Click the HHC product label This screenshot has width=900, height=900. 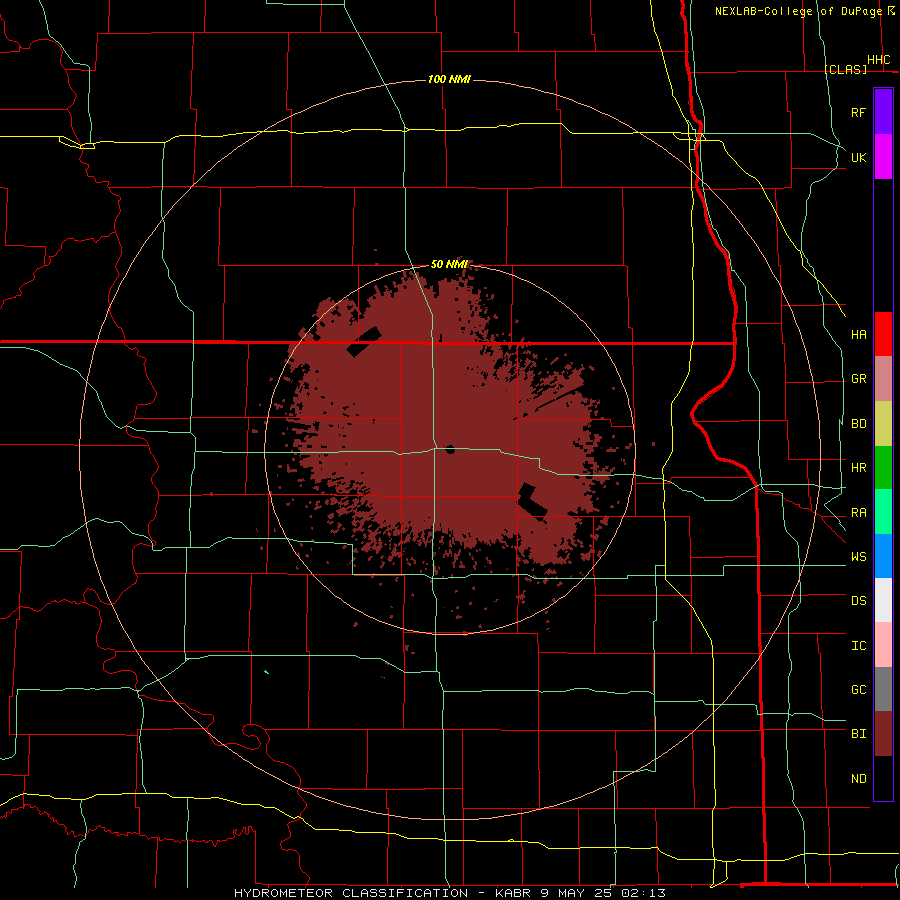click(878, 60)
